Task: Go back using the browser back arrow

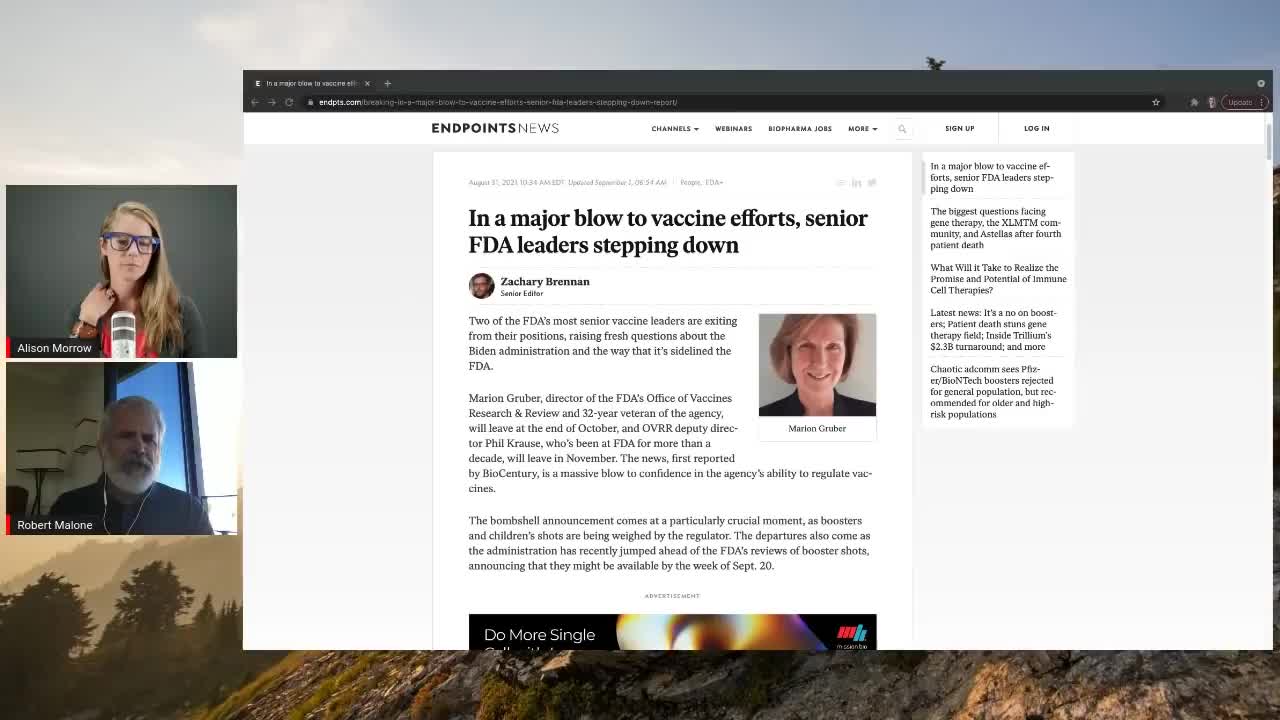Action: pos(255,102)
